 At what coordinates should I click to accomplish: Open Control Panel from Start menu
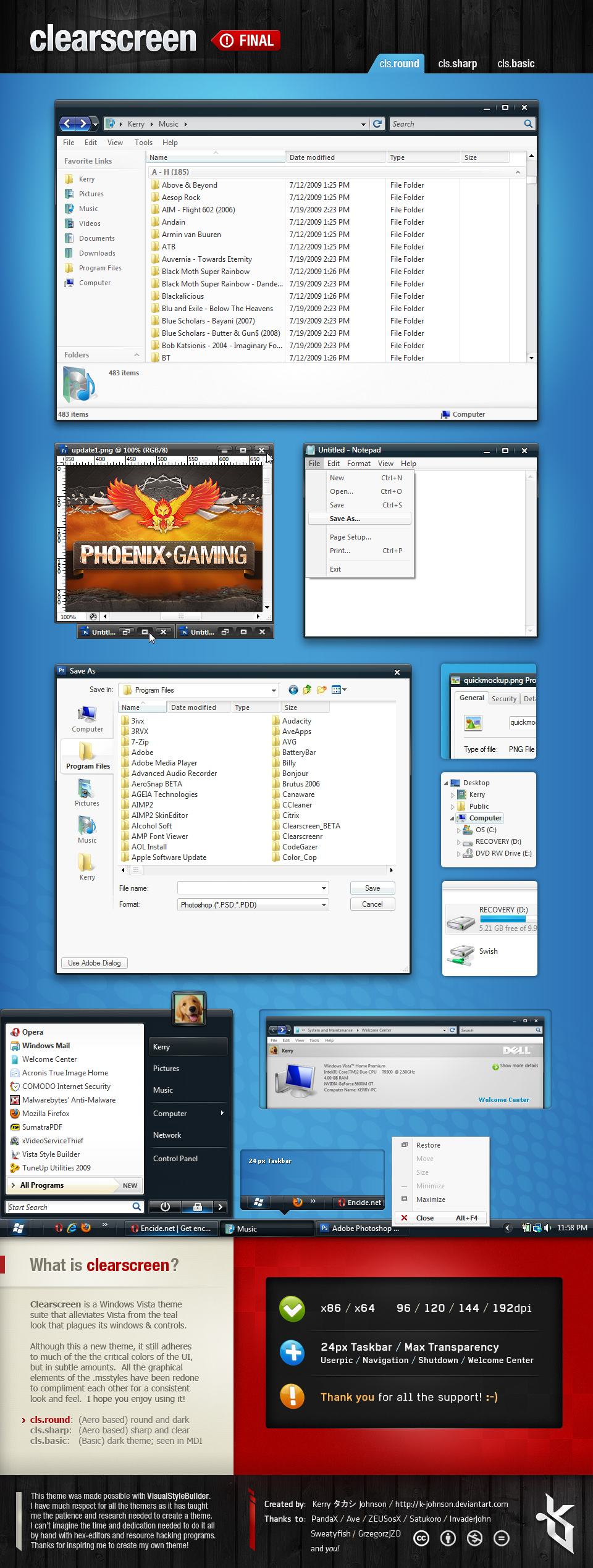point(175,1159)
